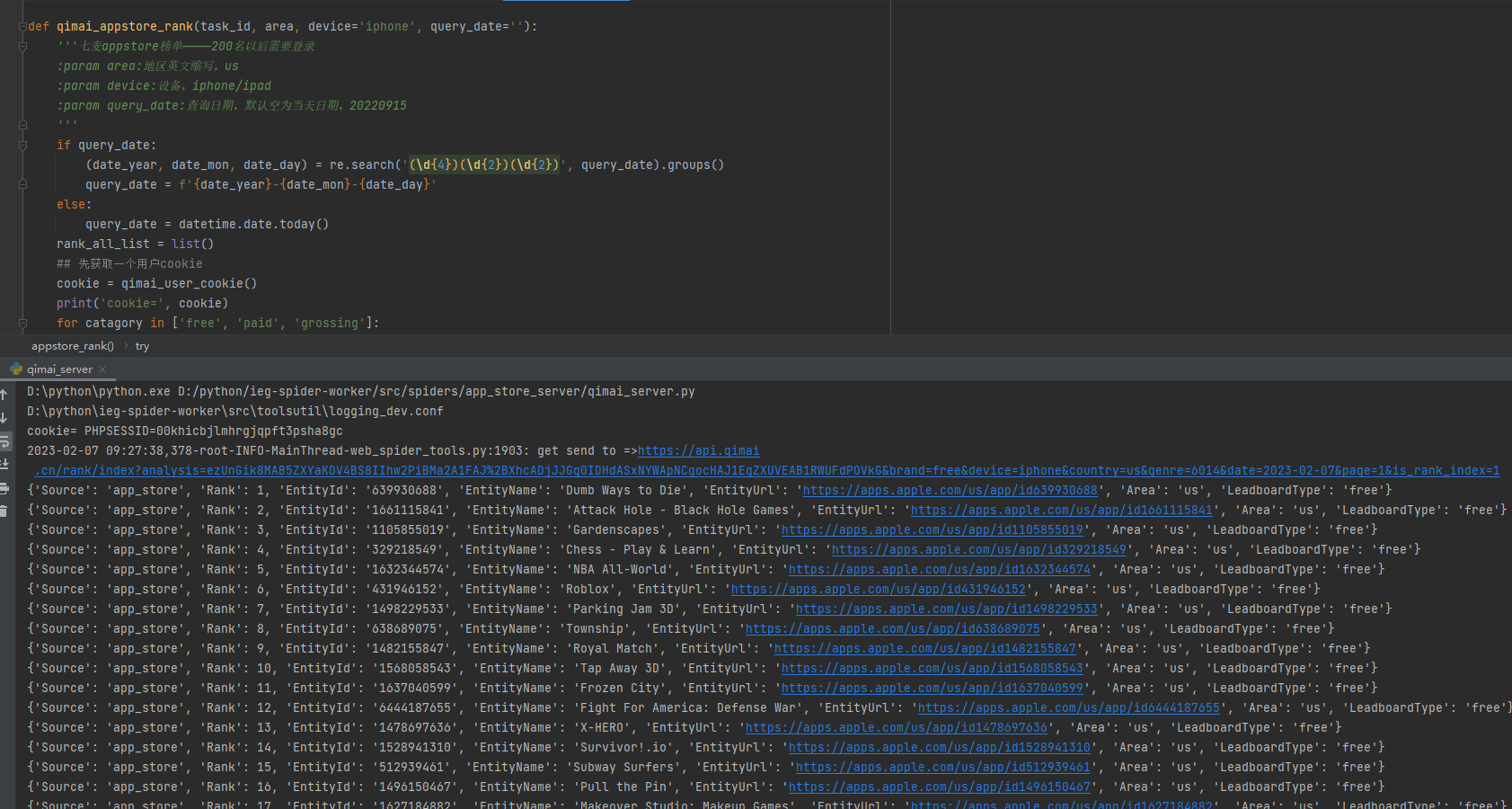1512x809 pixels.
Task: Click the Down the Stack Trace arrow icon
Action: point(4,418)
